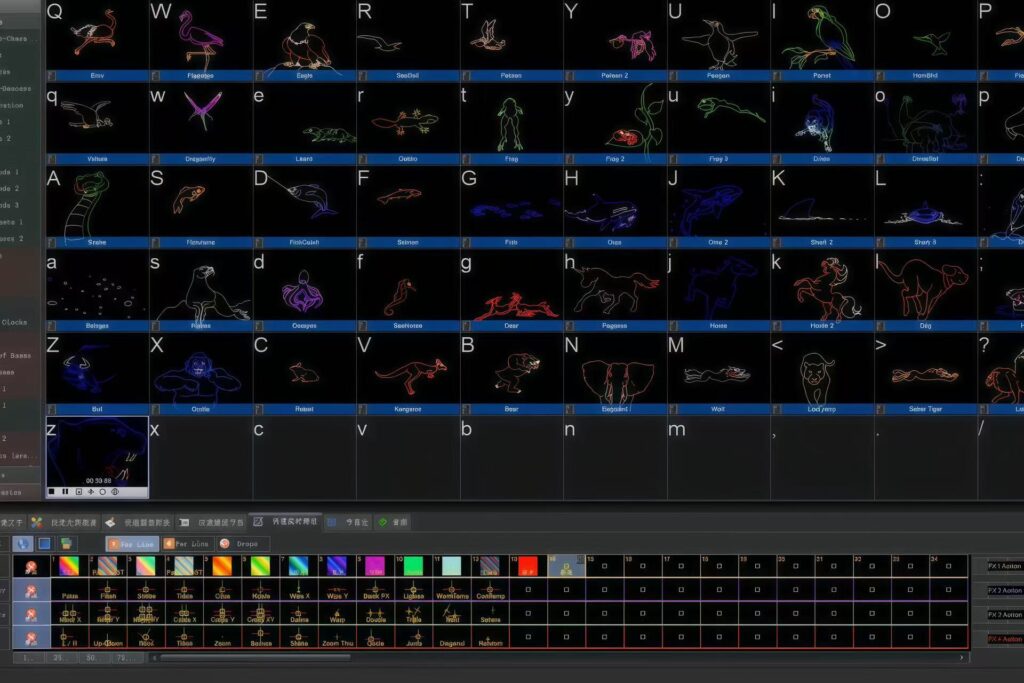This screenshot has width=1024, height=683.
Task: Choose the solid green color effect swatch
Action: [413, 566]
